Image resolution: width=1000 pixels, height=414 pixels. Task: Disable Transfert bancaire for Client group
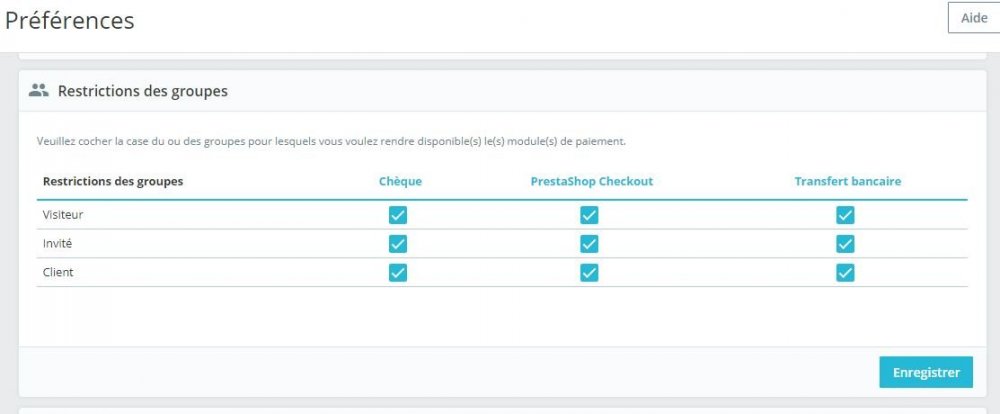pyautogui.click(x=845, y=272)
